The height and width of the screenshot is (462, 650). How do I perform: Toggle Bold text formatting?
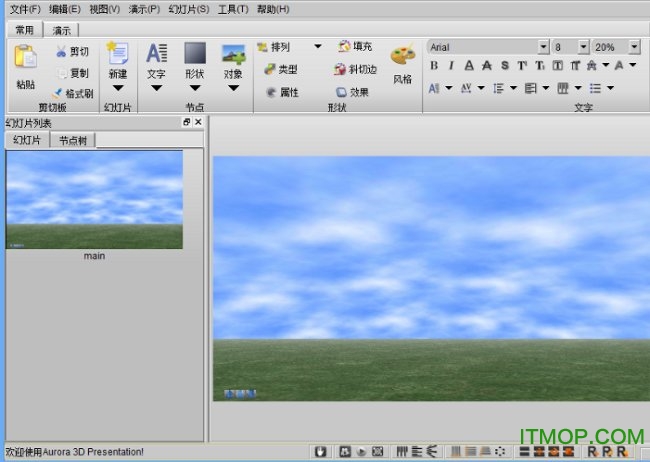click(434, 66)
